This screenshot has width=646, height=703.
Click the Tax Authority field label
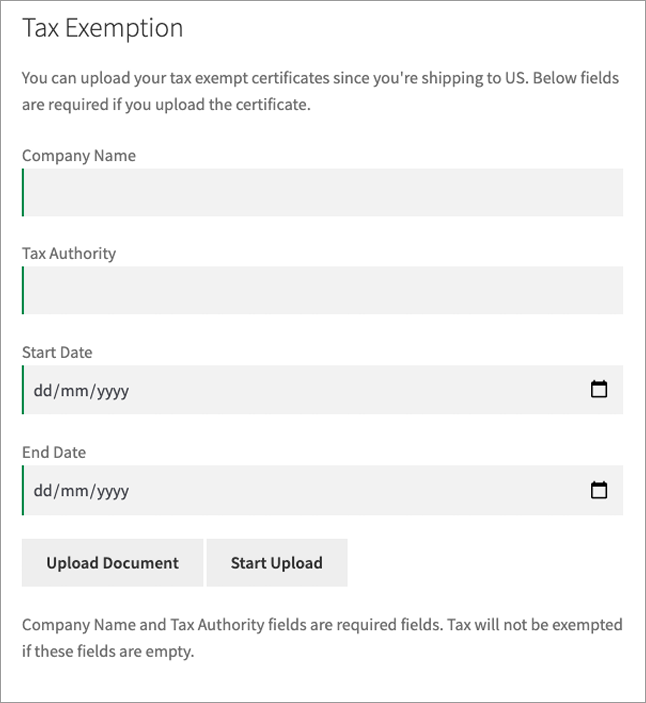(69, 254)
